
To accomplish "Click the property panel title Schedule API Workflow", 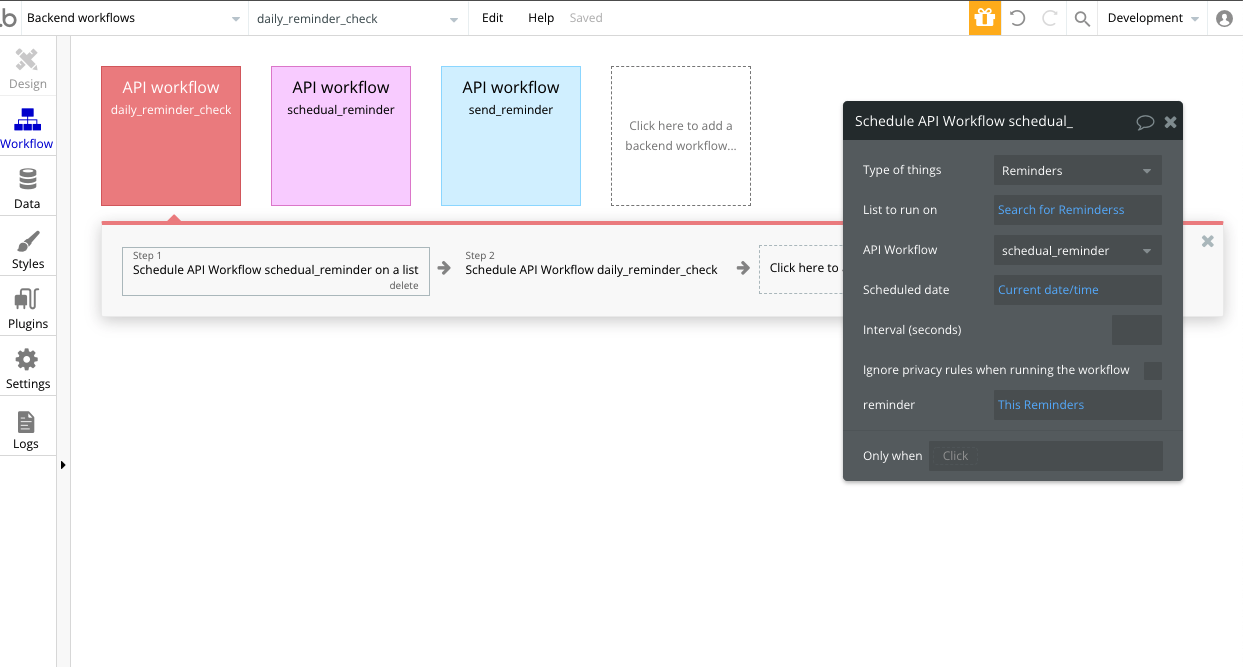I will point(963,122).
